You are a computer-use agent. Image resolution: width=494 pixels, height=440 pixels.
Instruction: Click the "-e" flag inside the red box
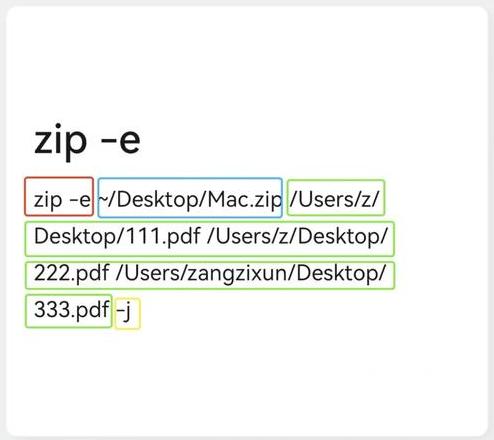[80, 201]
